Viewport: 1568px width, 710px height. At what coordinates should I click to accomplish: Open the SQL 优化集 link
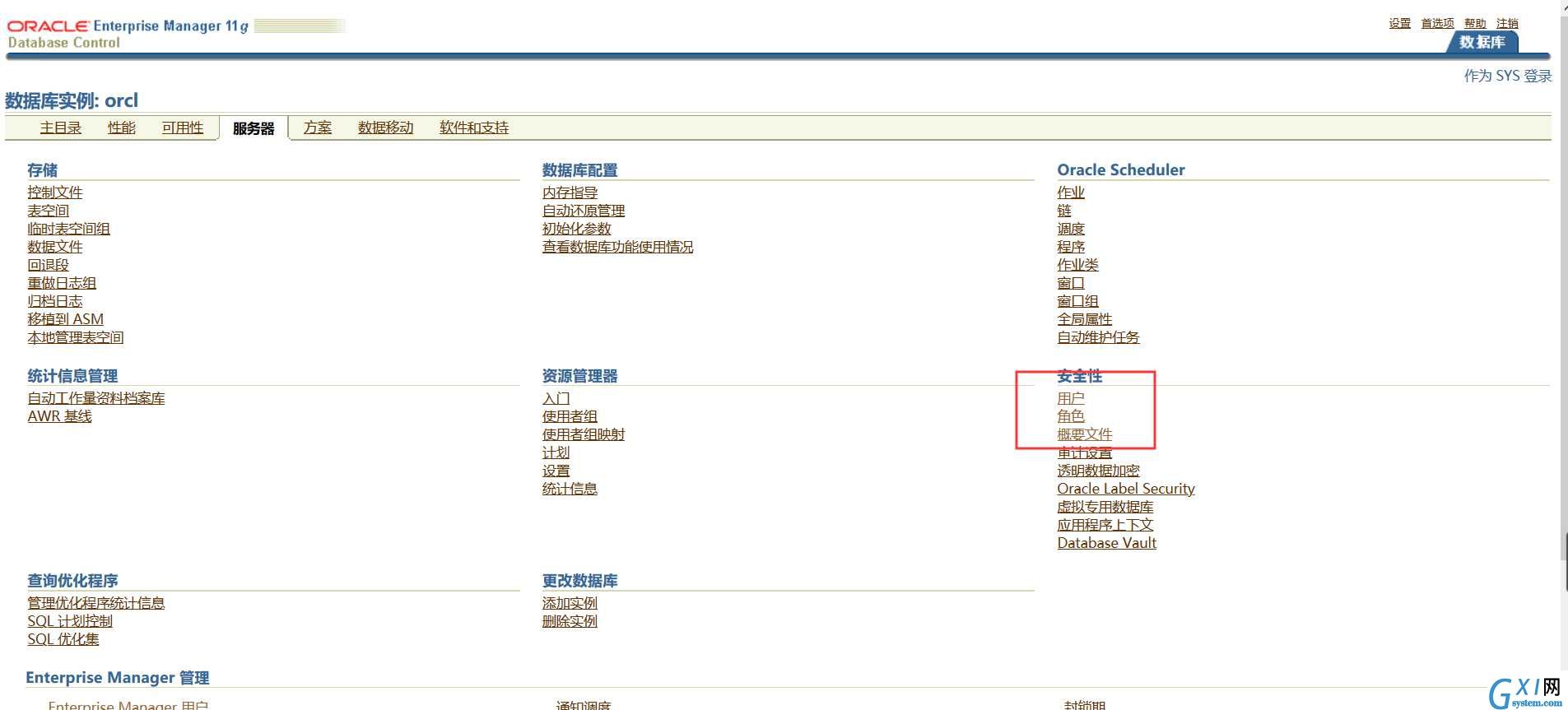[63, 638]
